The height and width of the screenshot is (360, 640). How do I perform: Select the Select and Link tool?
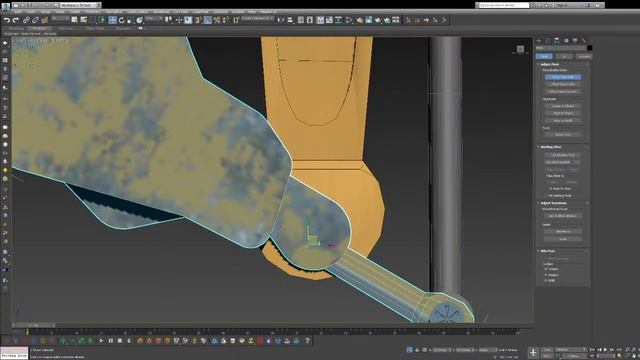tap(27, 20)
